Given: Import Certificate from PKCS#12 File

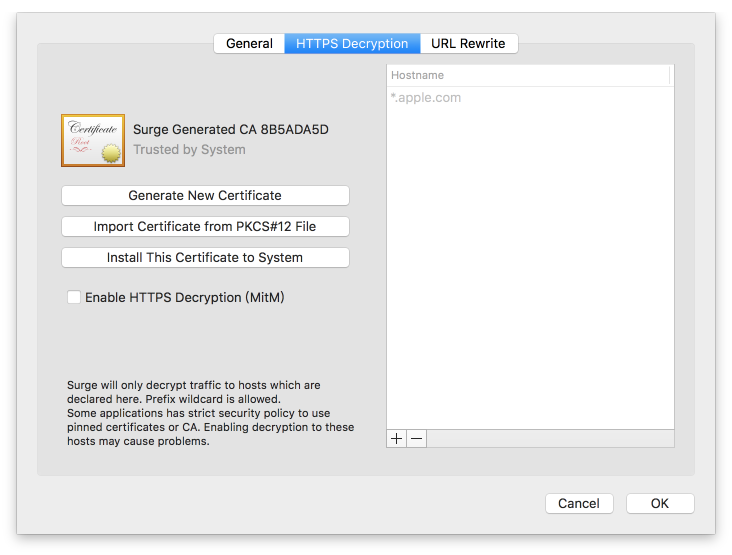Looking at the screenshot, I should (x=205, y=226).
